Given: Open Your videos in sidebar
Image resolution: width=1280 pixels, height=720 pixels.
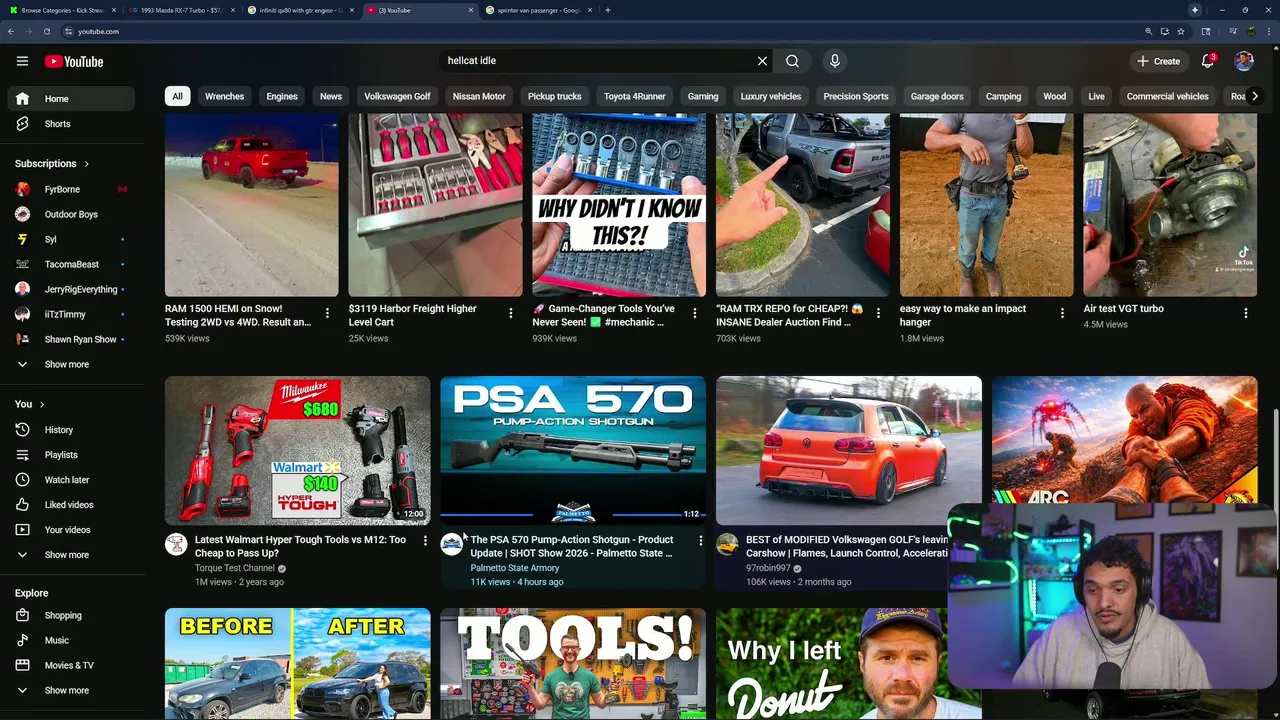Looking at the screenshot, I should tap(71, 530).
